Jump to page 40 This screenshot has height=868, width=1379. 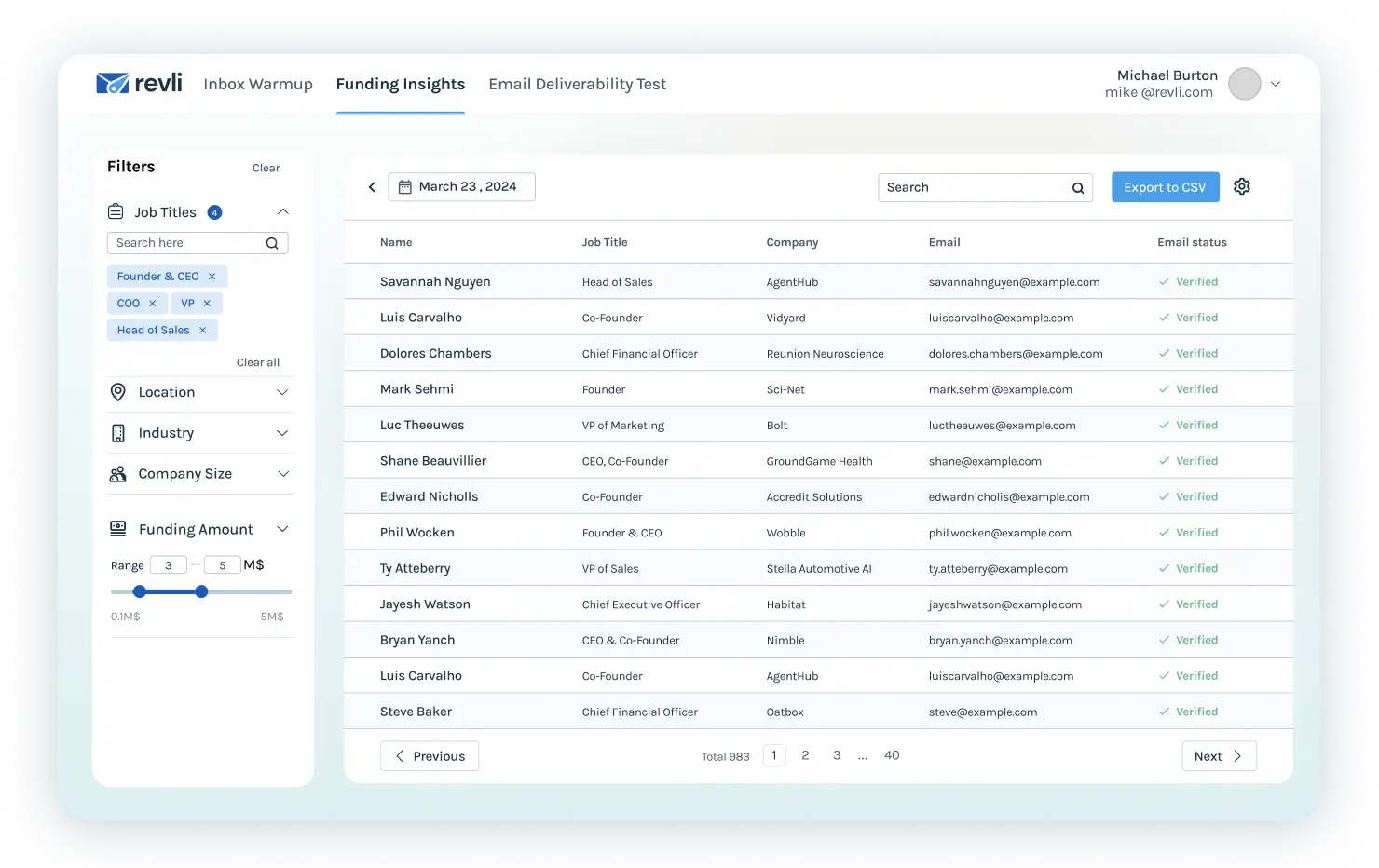[x=892, y=755]
